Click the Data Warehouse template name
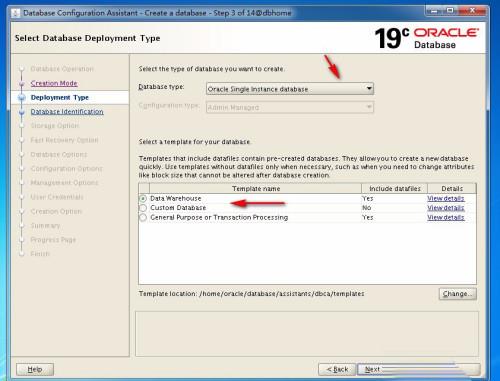Viewport: 500px width, 381px height. click(x=176, y=198)
